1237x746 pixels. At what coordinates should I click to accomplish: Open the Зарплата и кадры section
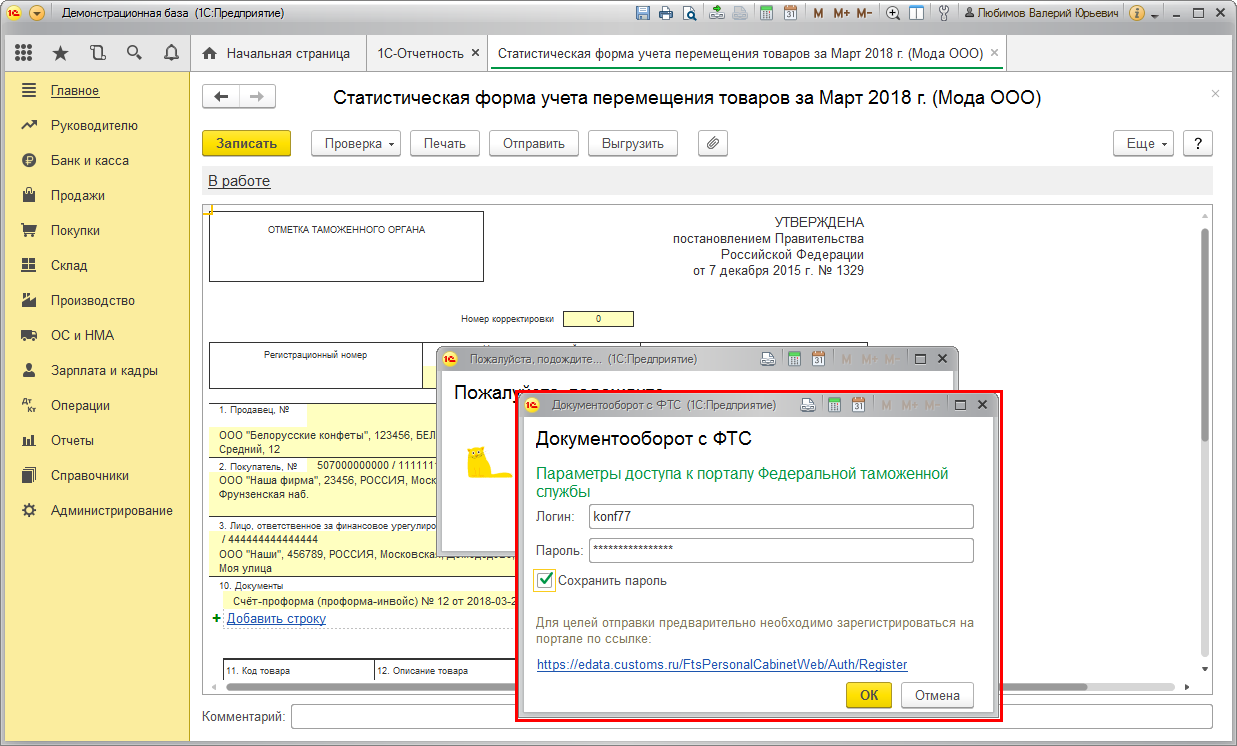104,371
